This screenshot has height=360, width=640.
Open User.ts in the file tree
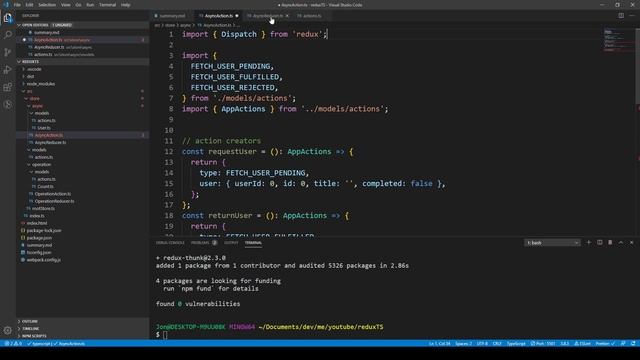44,128
